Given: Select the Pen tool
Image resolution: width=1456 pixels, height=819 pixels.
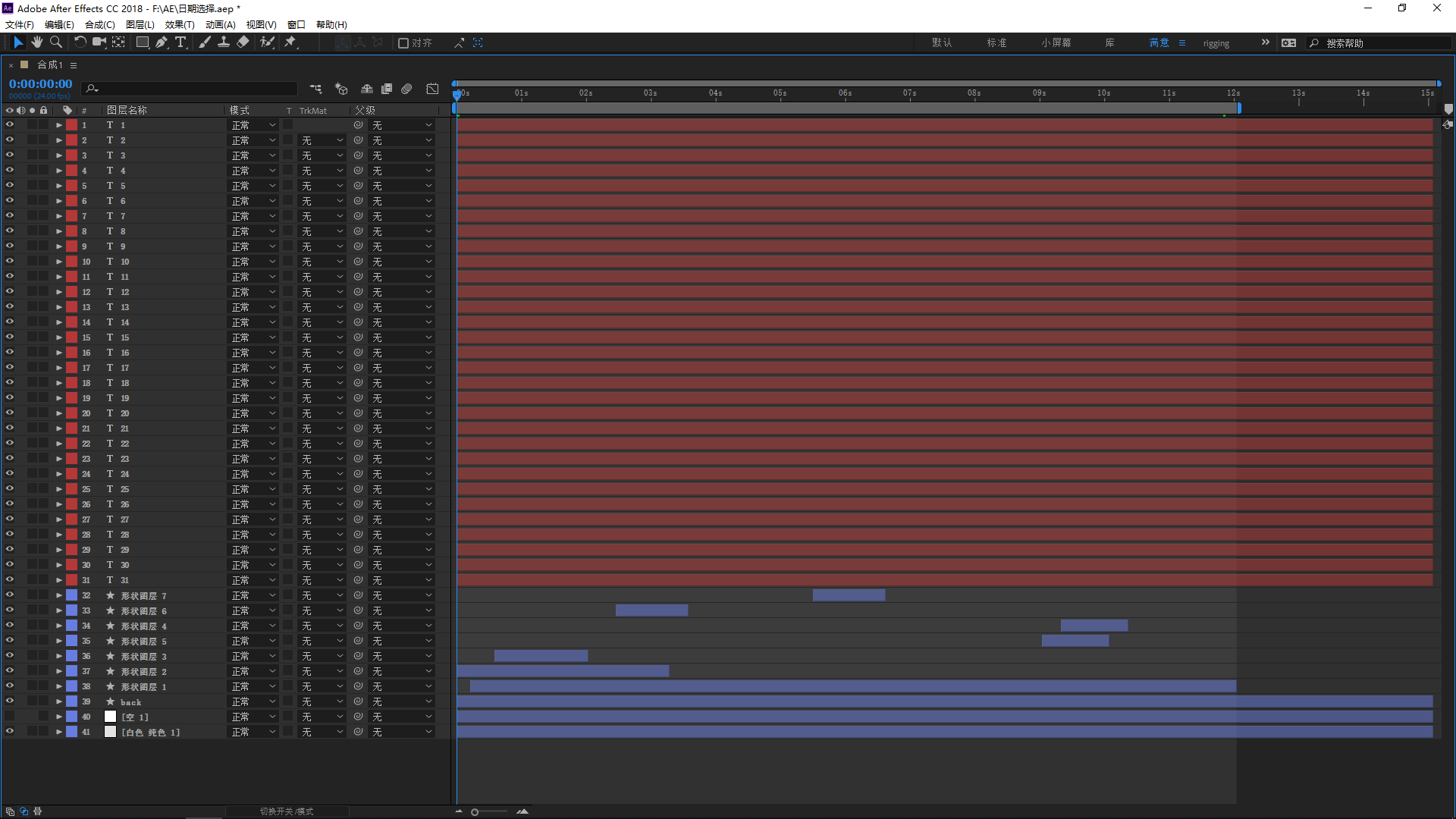Looking at the screenshot, I should [x=162, y=42].
